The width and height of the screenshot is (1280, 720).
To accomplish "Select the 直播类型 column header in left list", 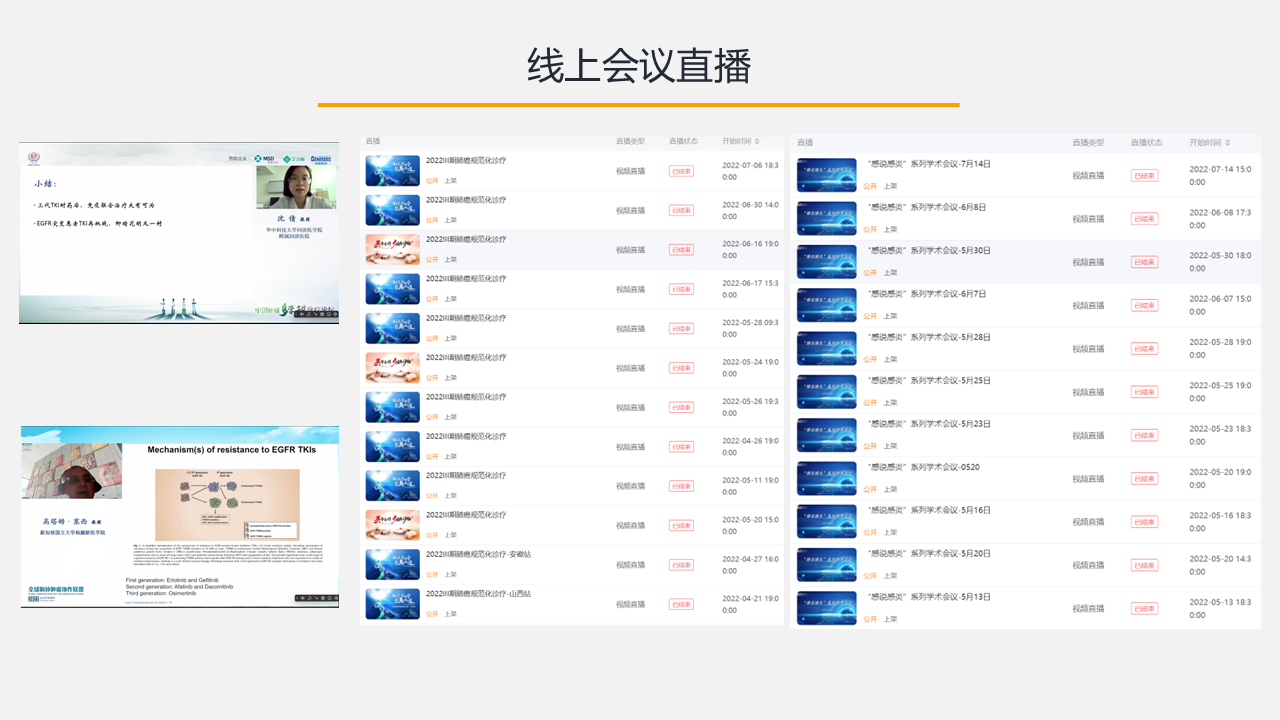I will click(631, 141).
